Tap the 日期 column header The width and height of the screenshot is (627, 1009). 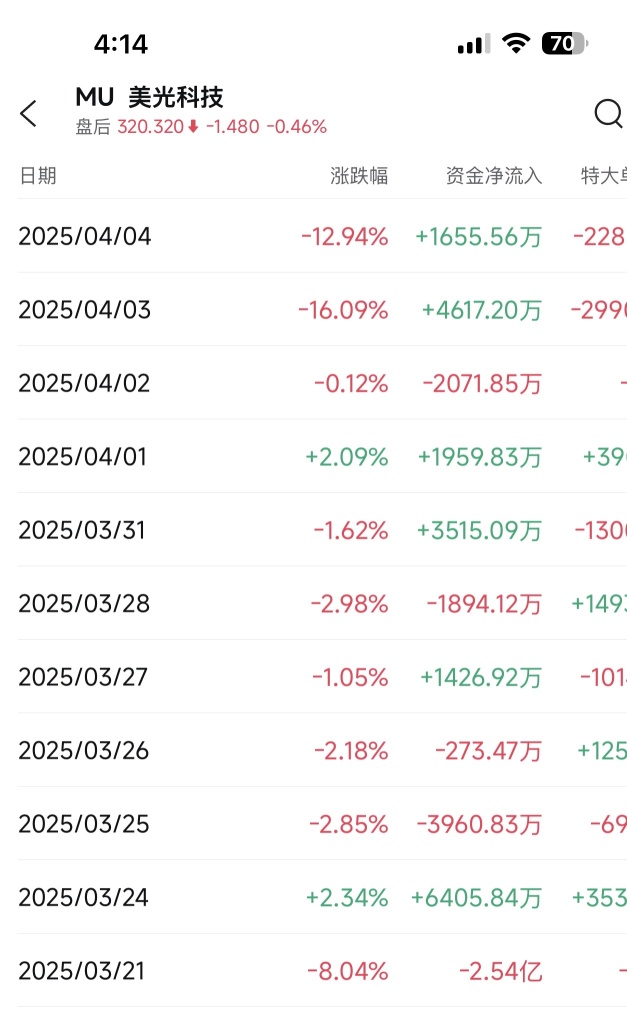click(x=38, y=176)
